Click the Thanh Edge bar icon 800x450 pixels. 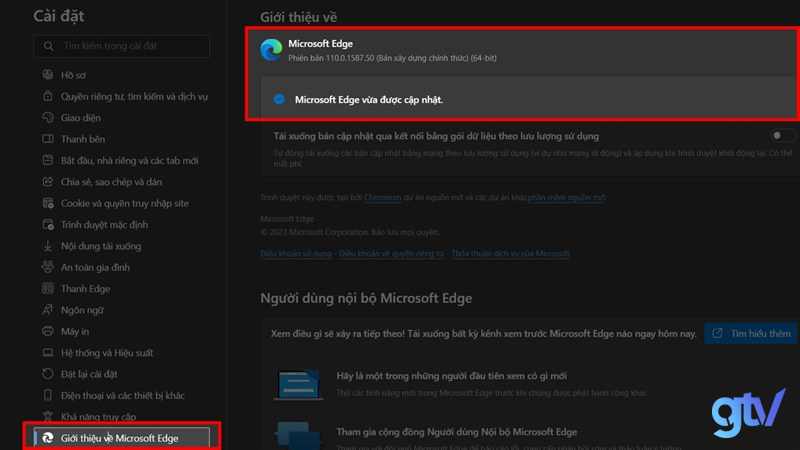coord(47,288)
